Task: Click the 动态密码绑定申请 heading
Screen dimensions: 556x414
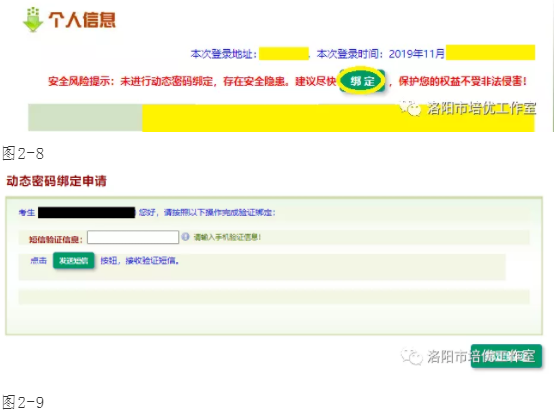Action: click(57, 181)
